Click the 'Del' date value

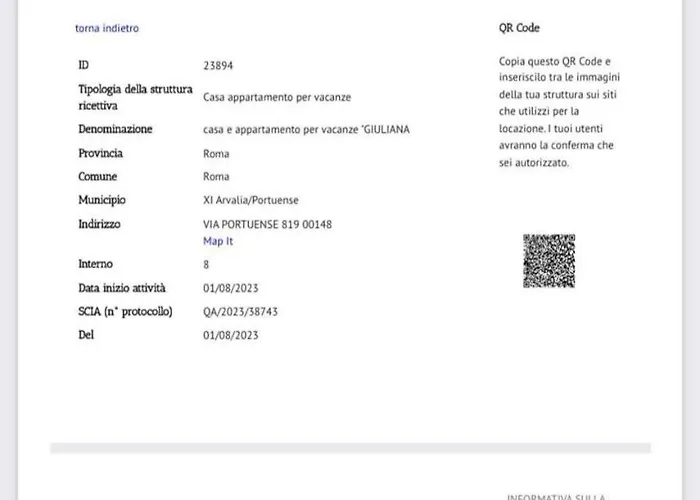230,336
